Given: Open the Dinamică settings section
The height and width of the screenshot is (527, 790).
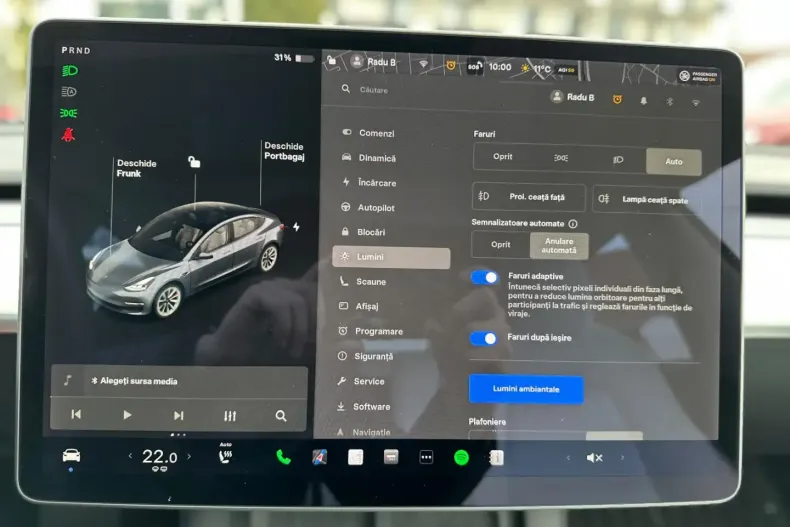Looking at the screenshot, I should tap(369, 158).
